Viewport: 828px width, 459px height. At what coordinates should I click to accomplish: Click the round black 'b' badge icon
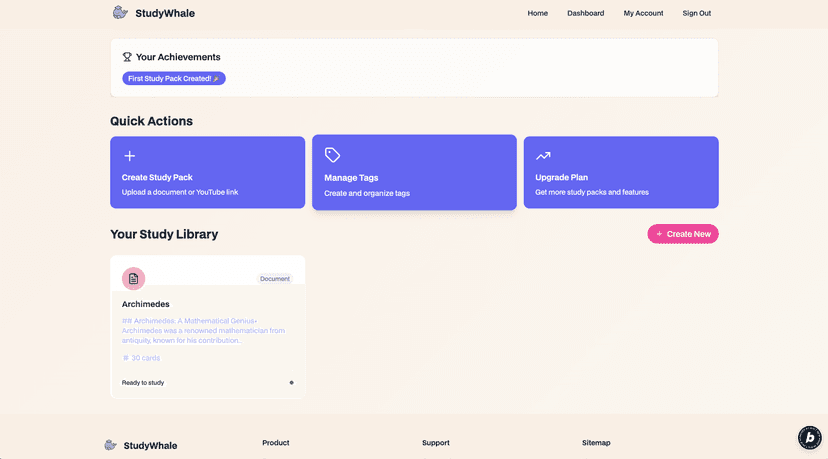[x=810, y=437]
